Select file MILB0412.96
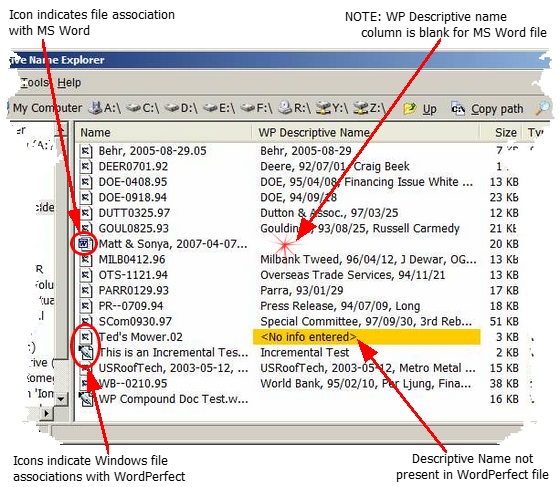The image size is (560, 487). pyautogui.click(x=132, y=260)
